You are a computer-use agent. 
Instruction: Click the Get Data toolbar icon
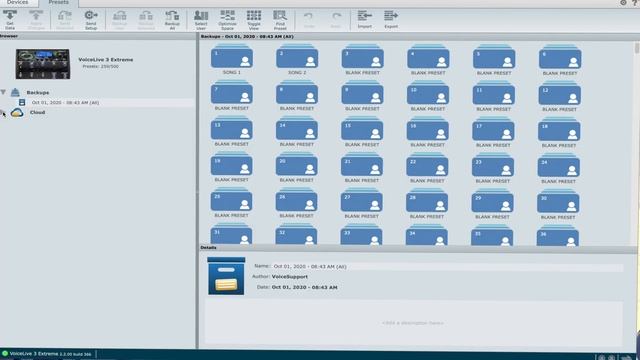click(x=10, y=20)
